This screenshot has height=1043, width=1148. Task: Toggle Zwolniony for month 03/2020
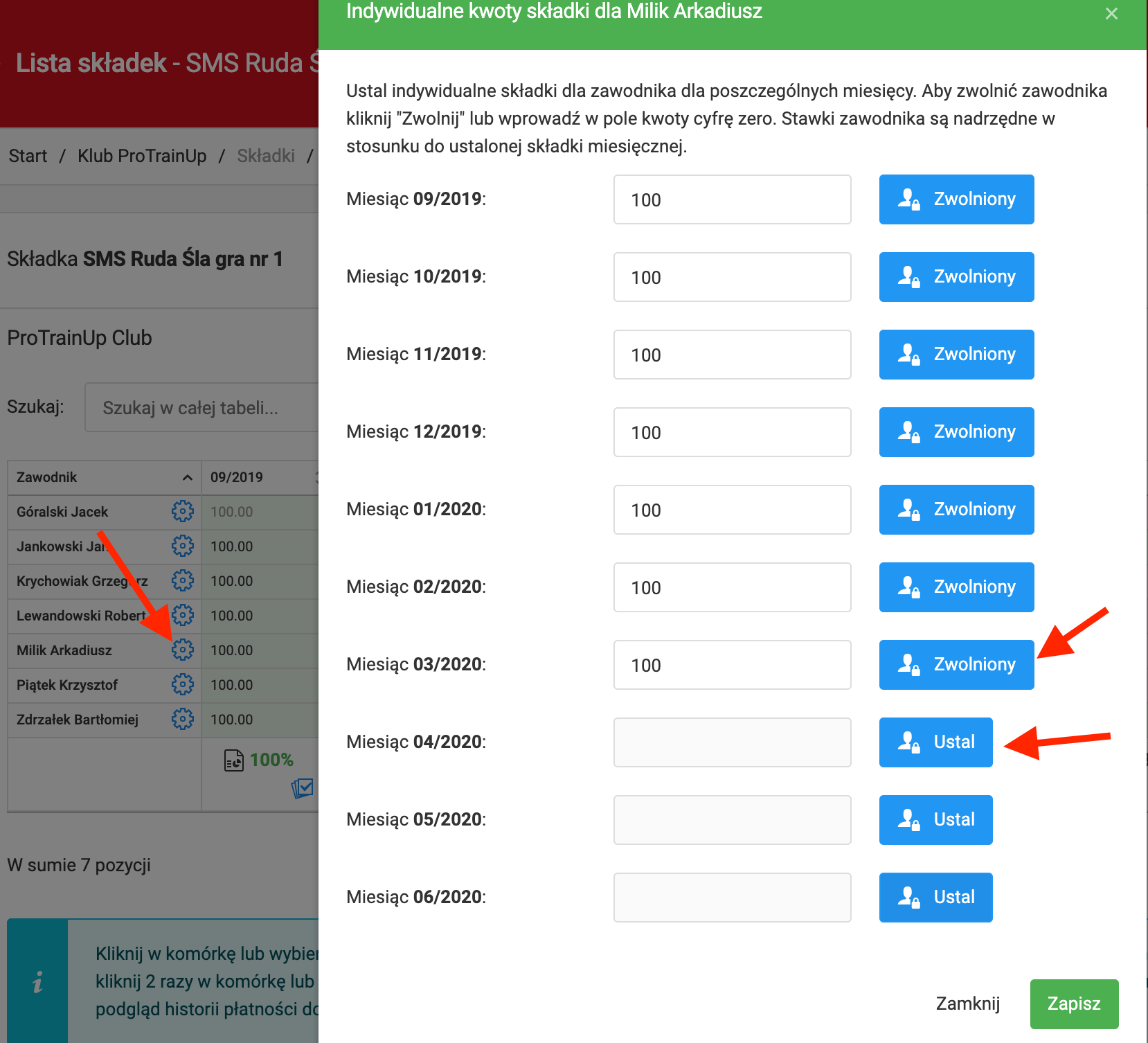pyautogui.click(x=956, y=665)
